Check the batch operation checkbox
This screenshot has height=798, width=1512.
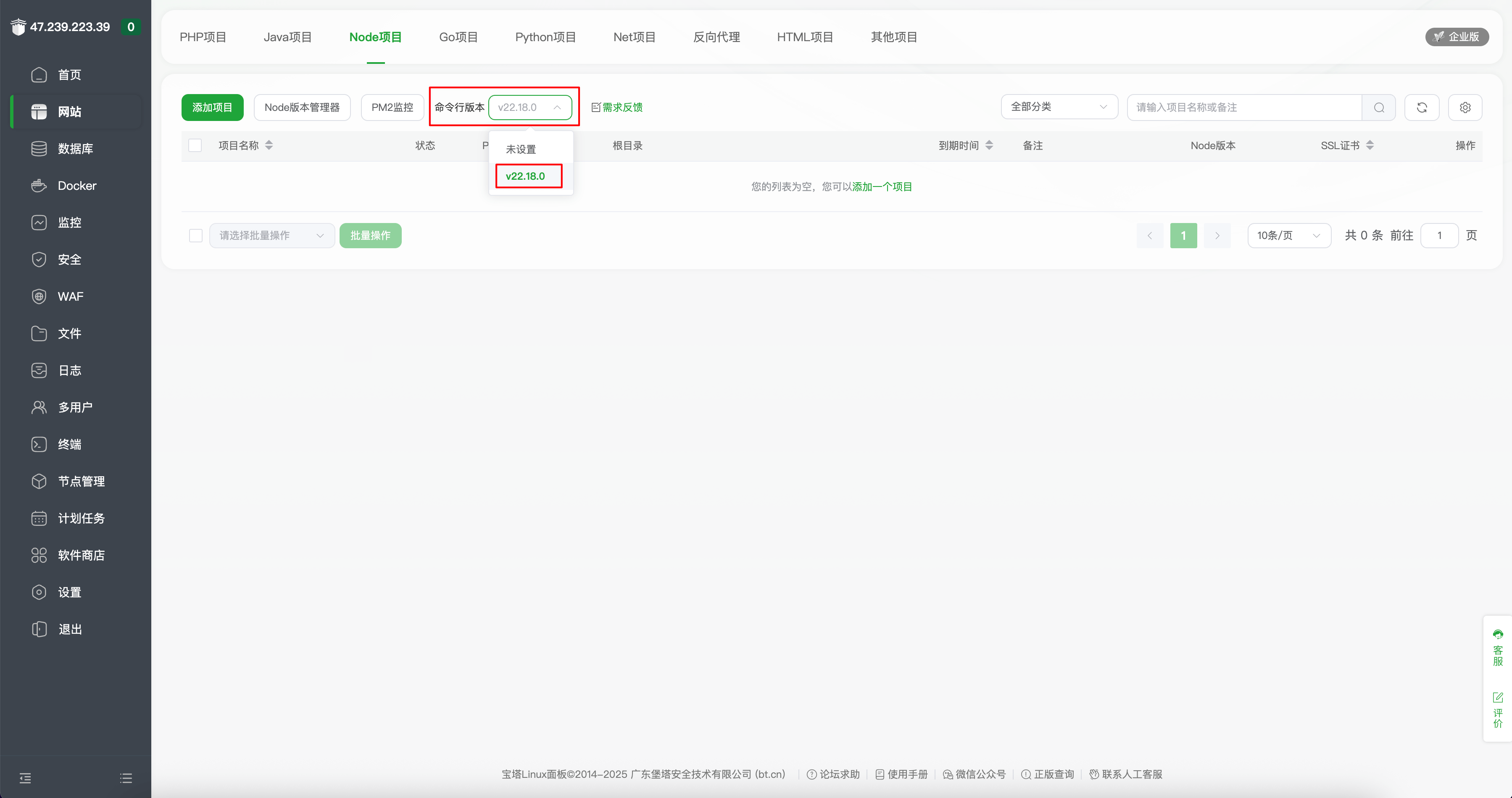click(195, 235)
